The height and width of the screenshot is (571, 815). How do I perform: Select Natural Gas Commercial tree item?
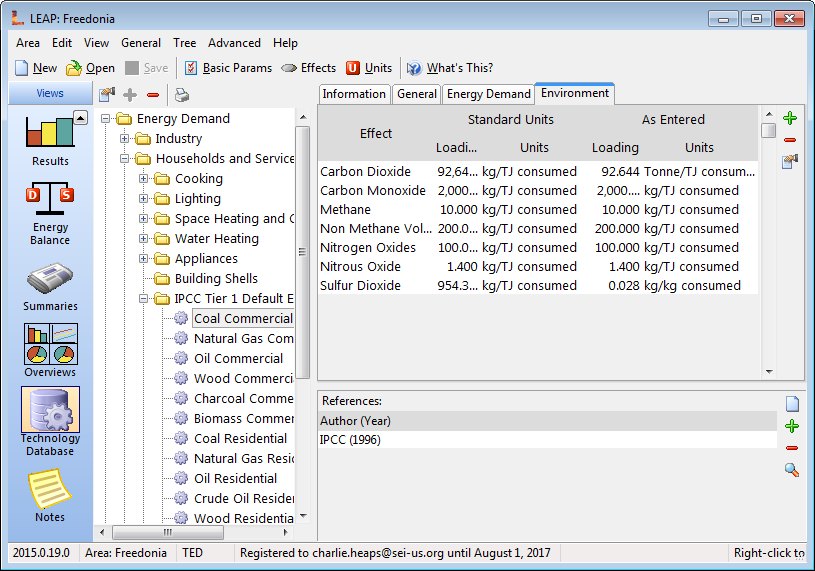tap(243, 338)
